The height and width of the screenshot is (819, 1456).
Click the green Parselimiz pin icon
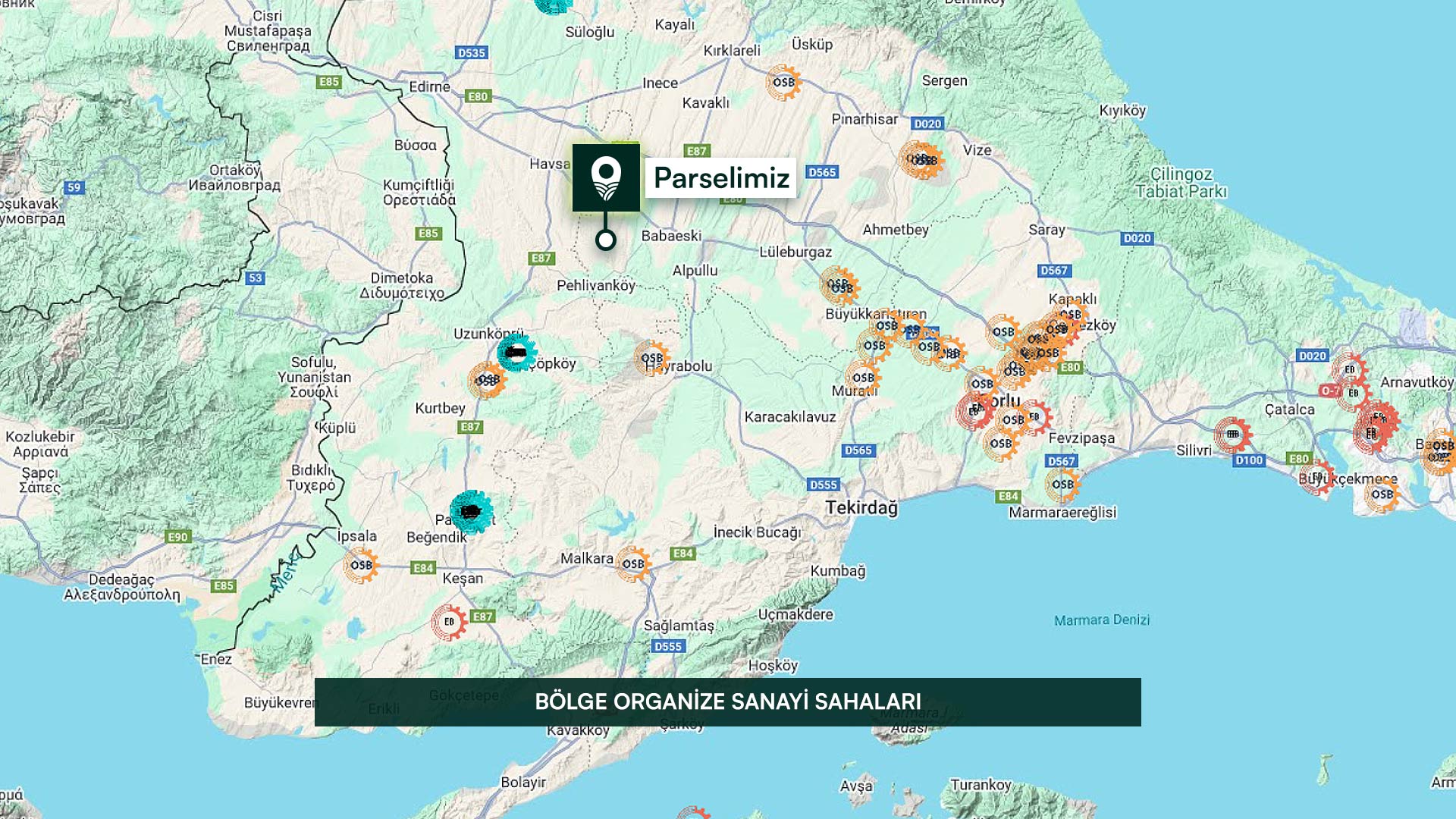[x=606, y=178]
